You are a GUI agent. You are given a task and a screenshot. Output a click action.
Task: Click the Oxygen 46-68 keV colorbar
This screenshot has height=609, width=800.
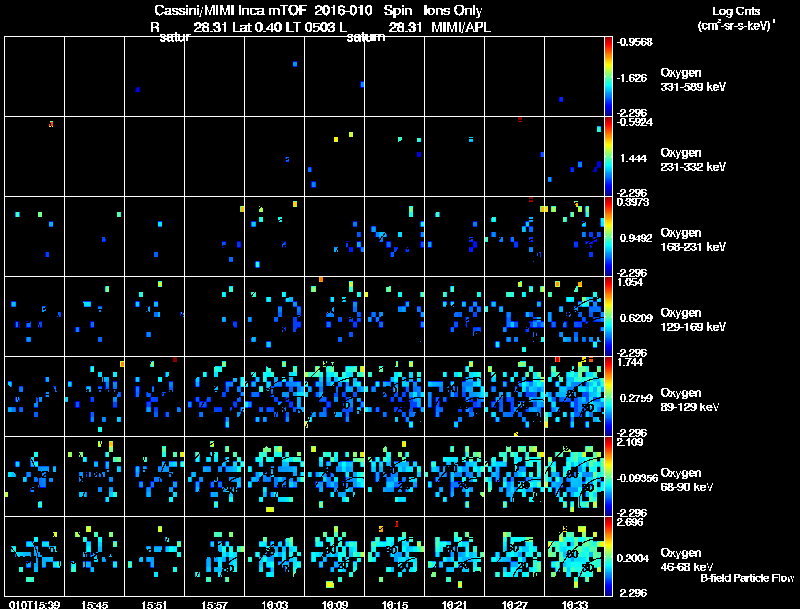coord(608,556)
